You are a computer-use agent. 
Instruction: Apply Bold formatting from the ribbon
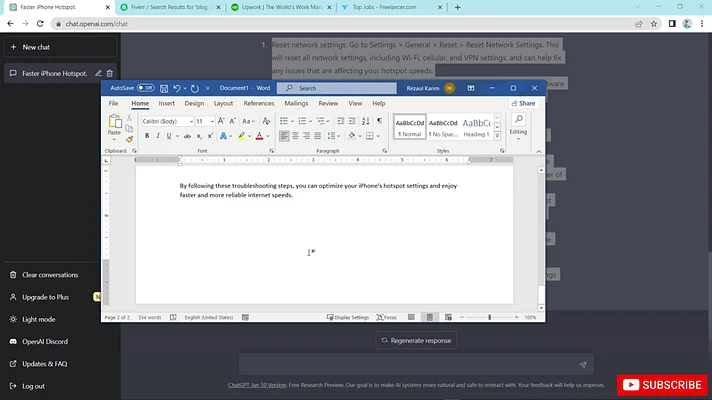pyautogui.click(x=146, y=136)
